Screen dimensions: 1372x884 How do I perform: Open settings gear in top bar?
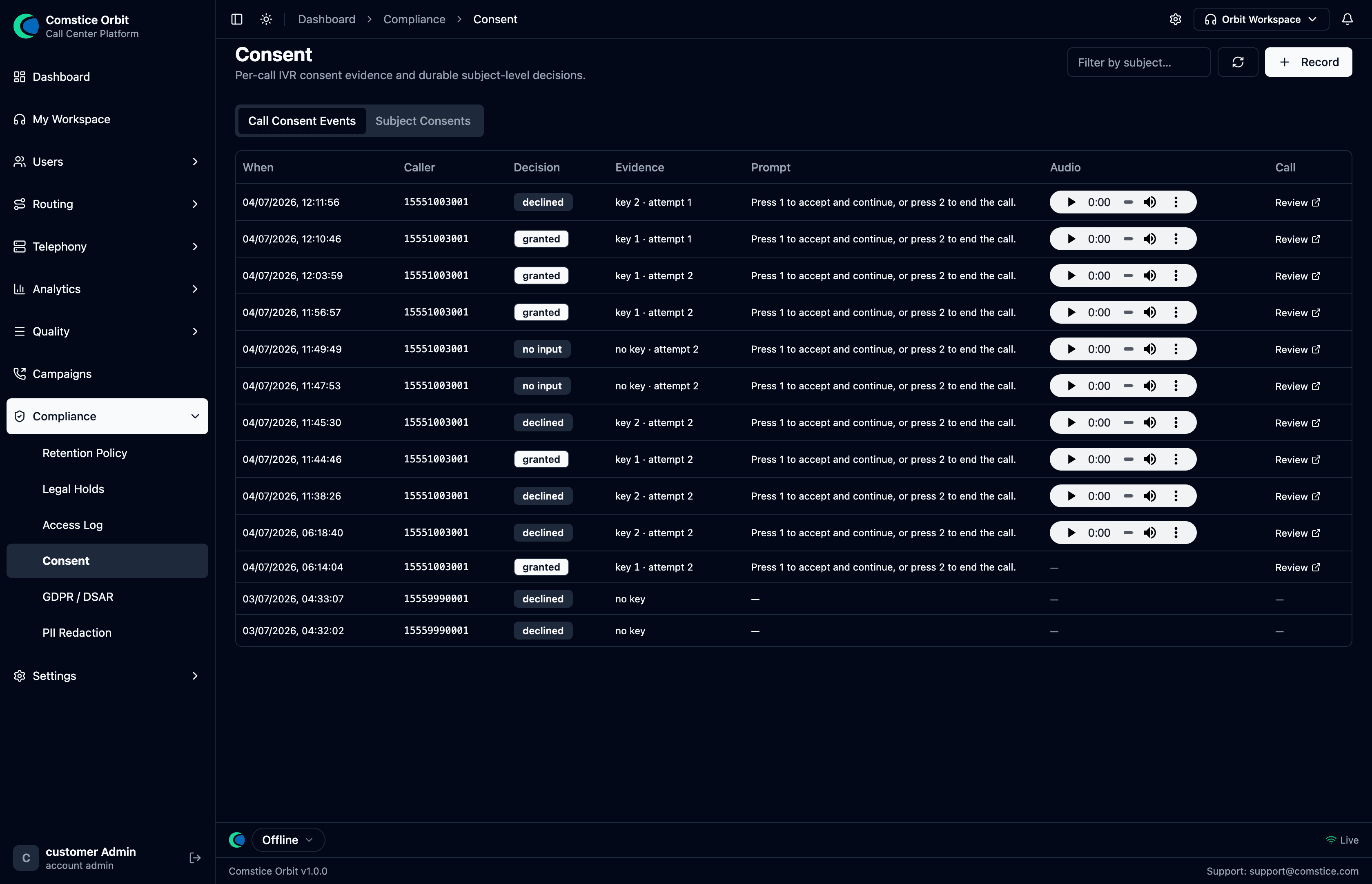coord(1176,20)
